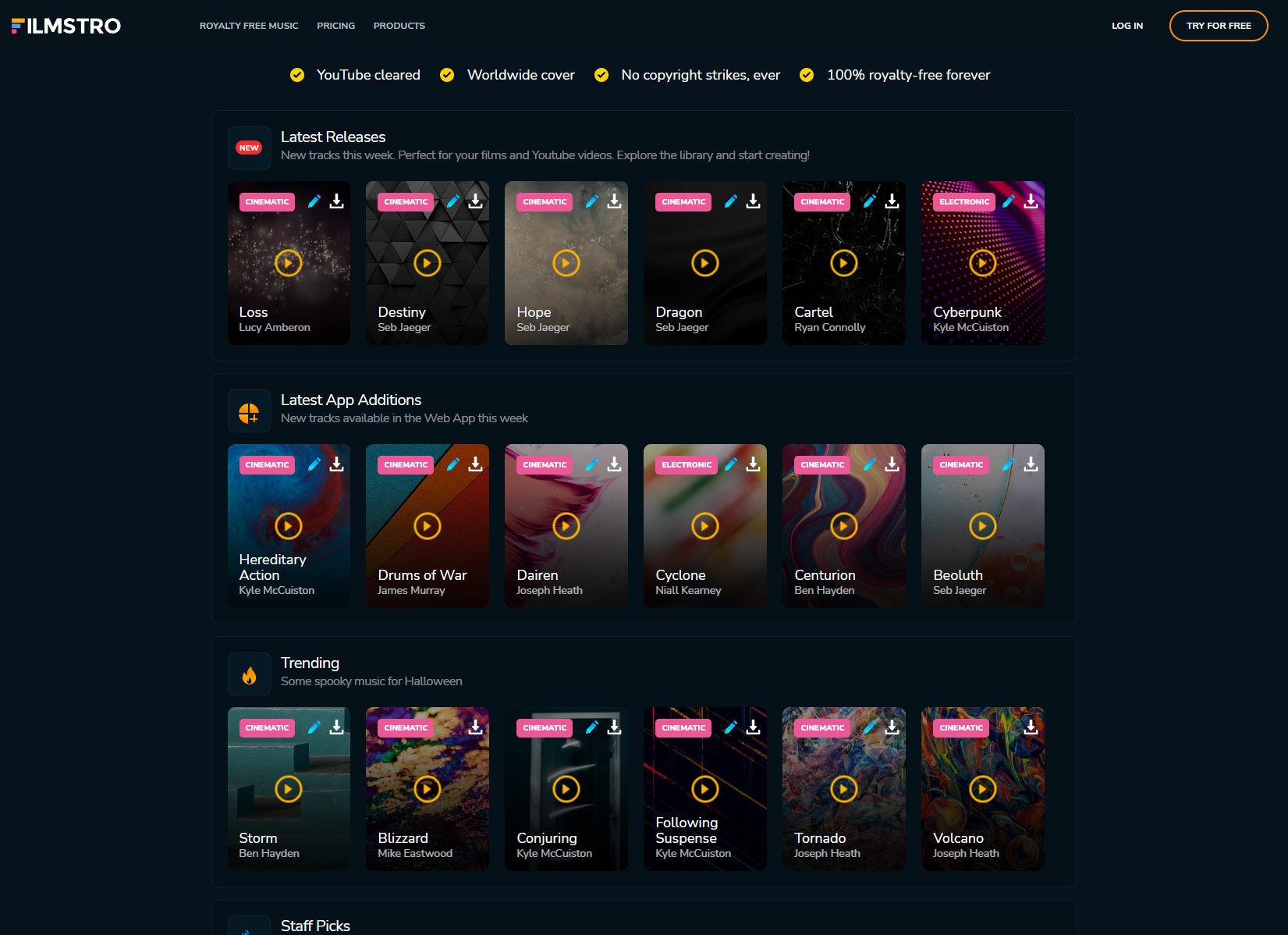Click the Filmstro logo
The image size is (1288, 935).
point(66,26)
